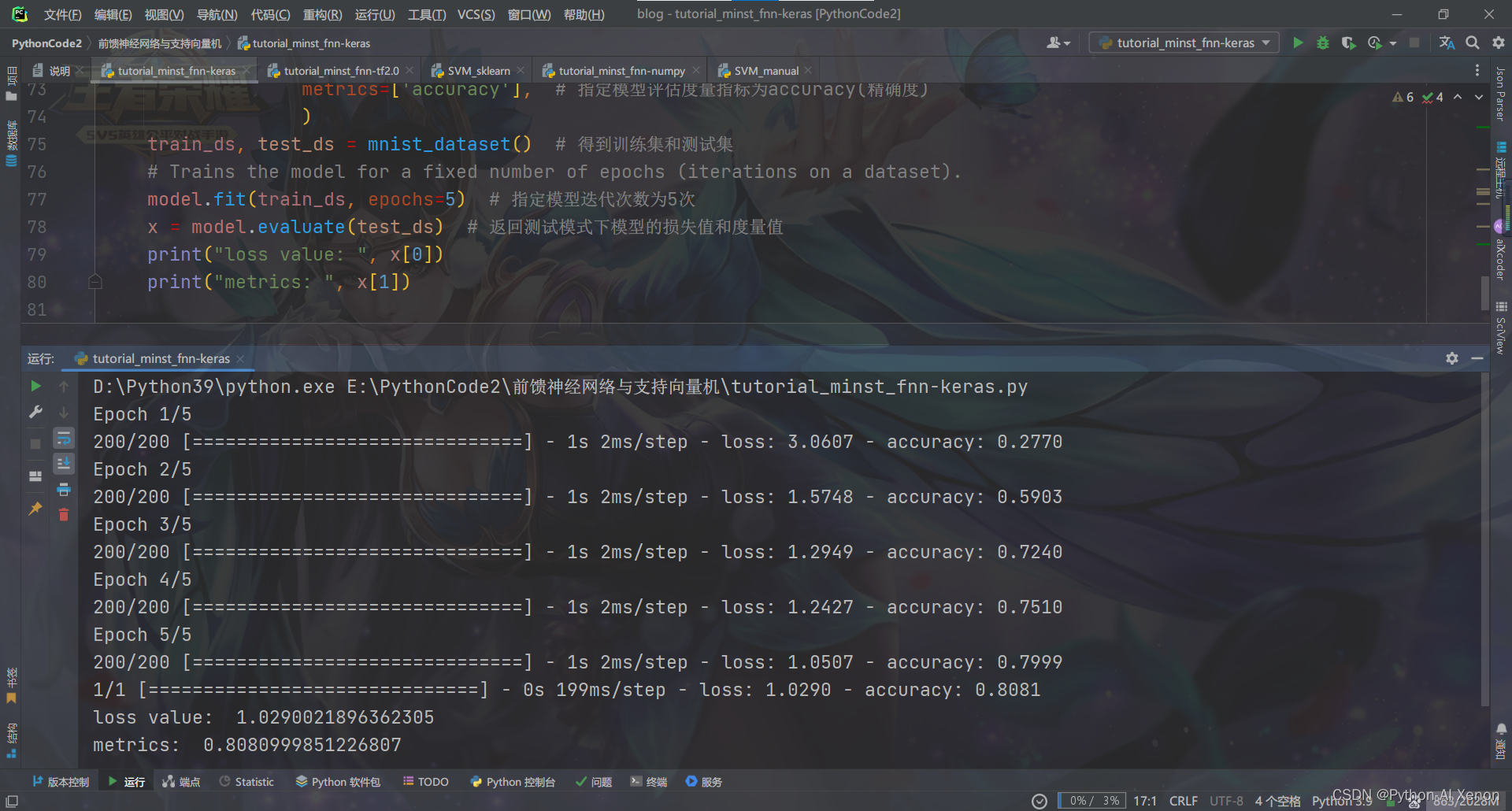Toggle scroll-to-end in the console
This screenshot has width=1512, height=811.
64,463
